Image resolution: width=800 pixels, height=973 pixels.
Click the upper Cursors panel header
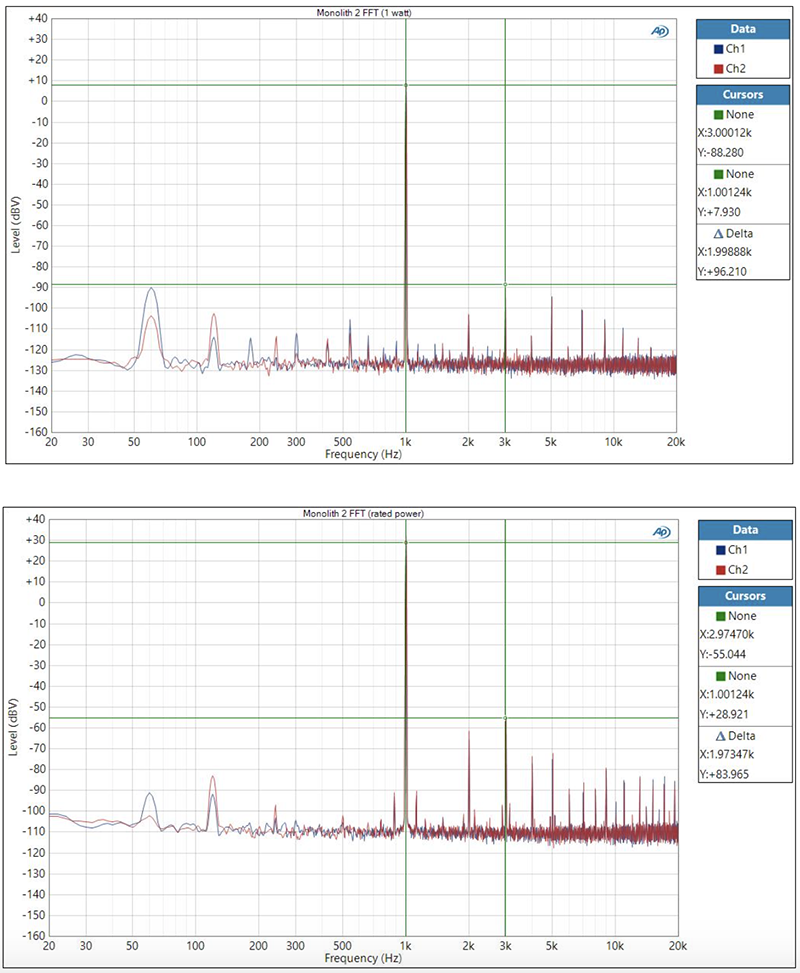(743, 94)
